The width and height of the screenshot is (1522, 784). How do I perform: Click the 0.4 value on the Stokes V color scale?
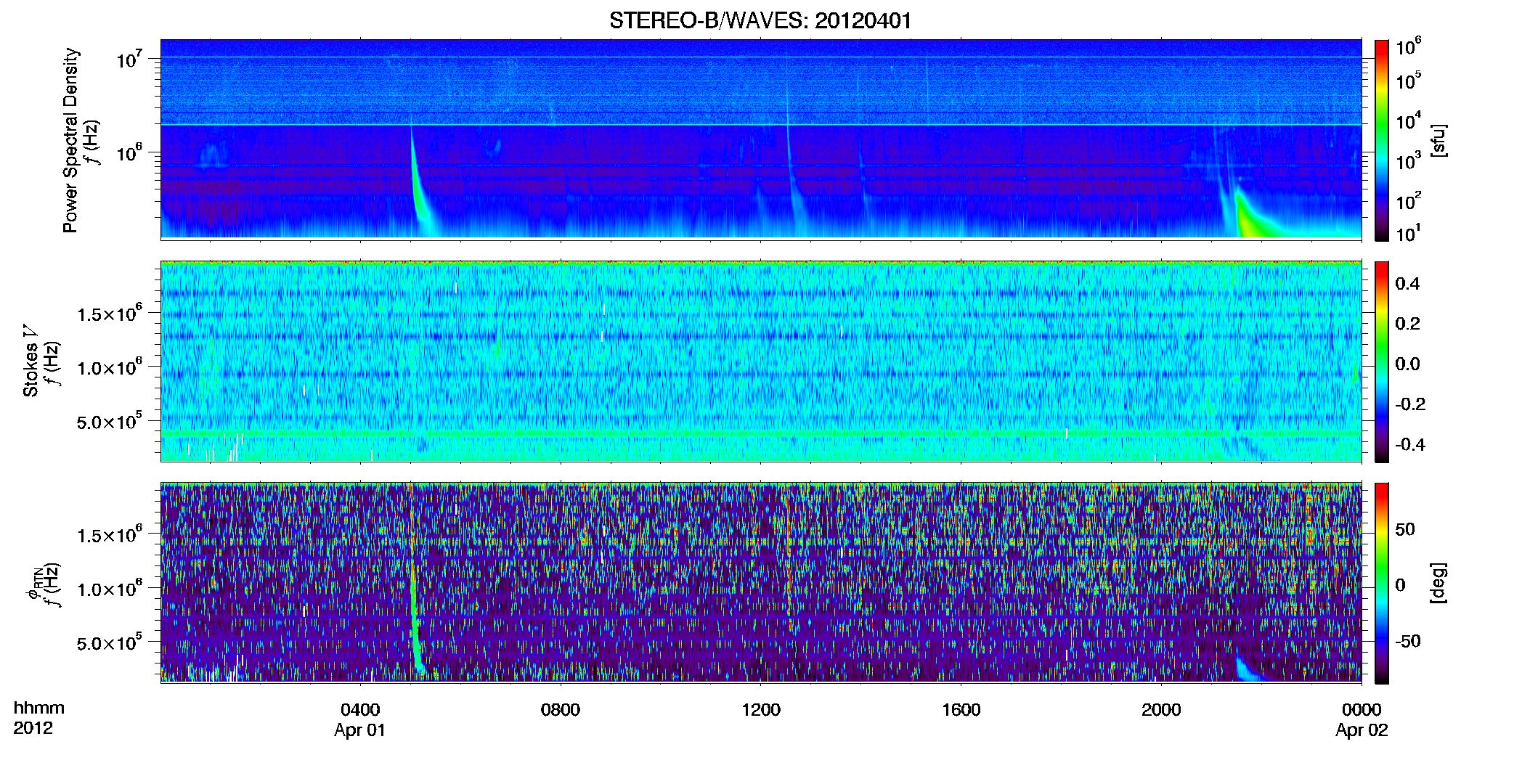1407,284
